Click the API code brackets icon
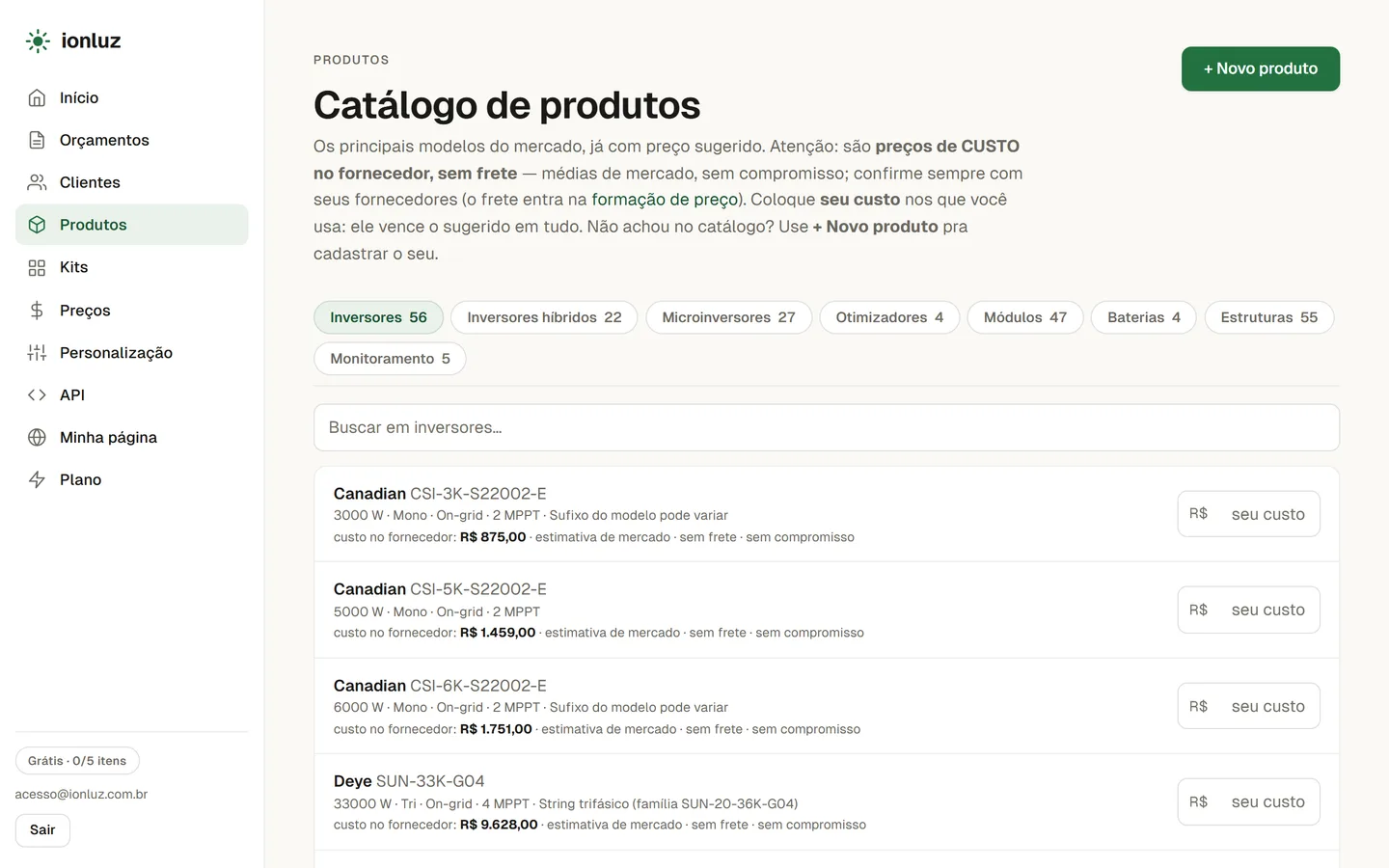The height and width of the screenshot is (868, 1389). point(37,394)
